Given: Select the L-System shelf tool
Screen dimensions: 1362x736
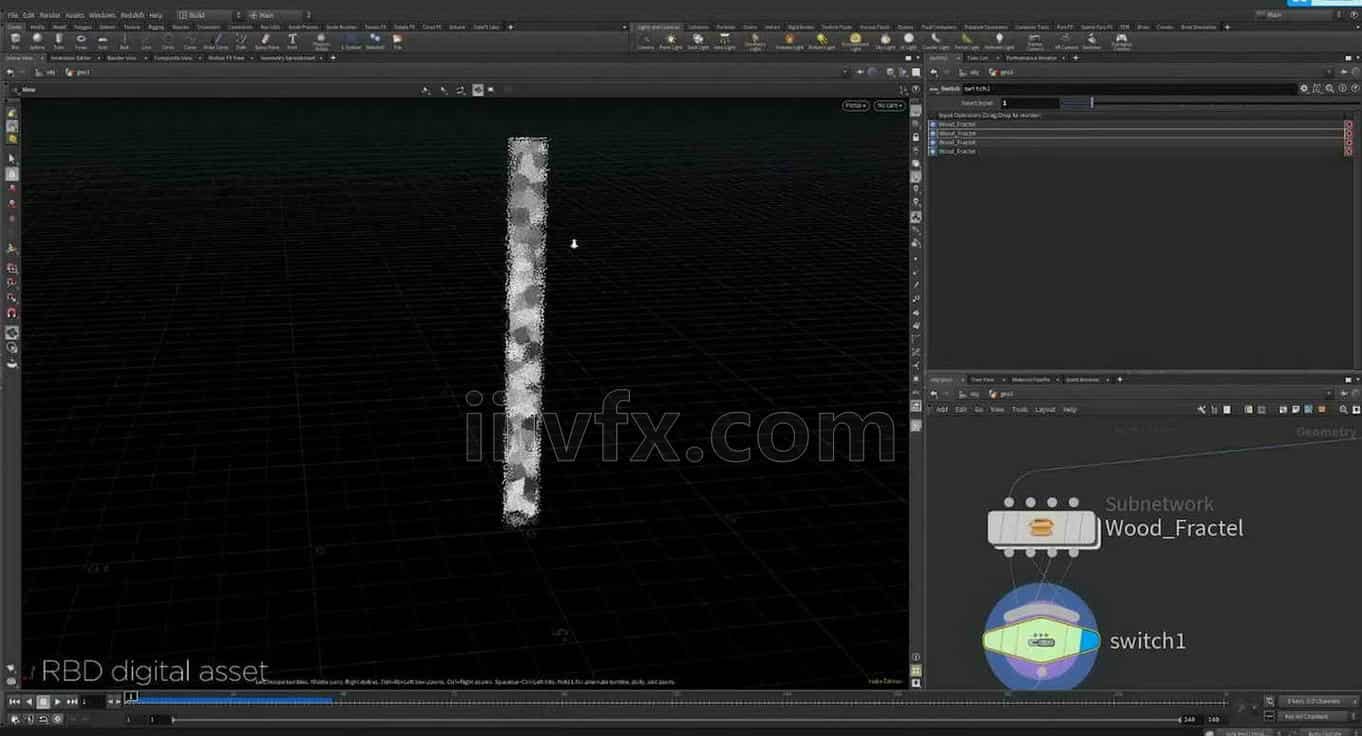Looking at the screenshot, I should point(351,40).
